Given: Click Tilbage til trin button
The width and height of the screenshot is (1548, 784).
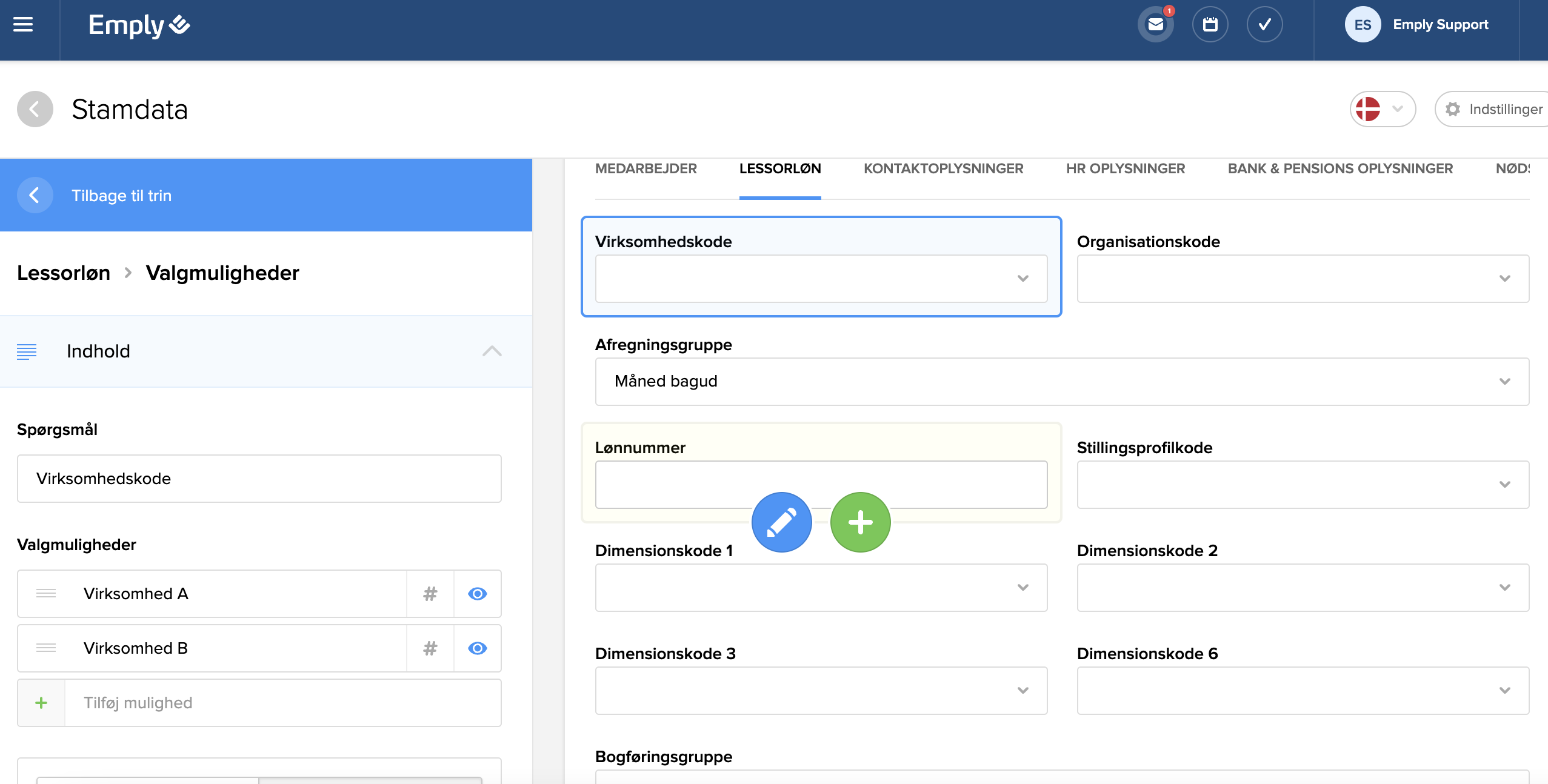Looking at the screenshot, I should pos(121,196).
